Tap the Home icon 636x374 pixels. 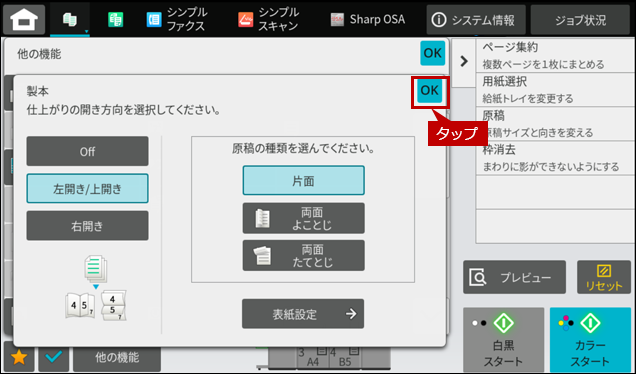click(24, 19)
